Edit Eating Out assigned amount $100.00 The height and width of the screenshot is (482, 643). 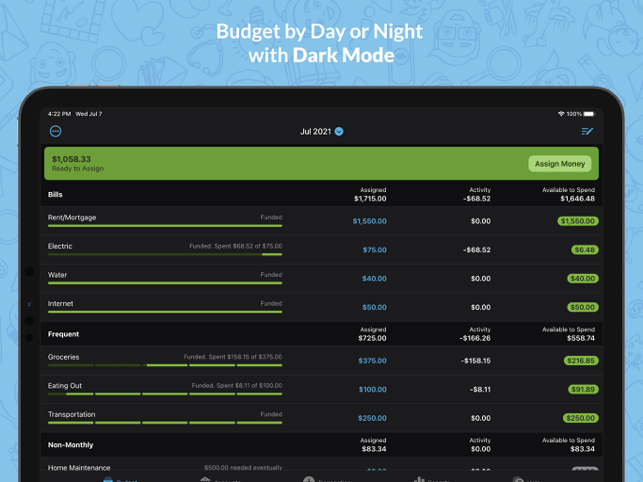[x=373, y=389]
